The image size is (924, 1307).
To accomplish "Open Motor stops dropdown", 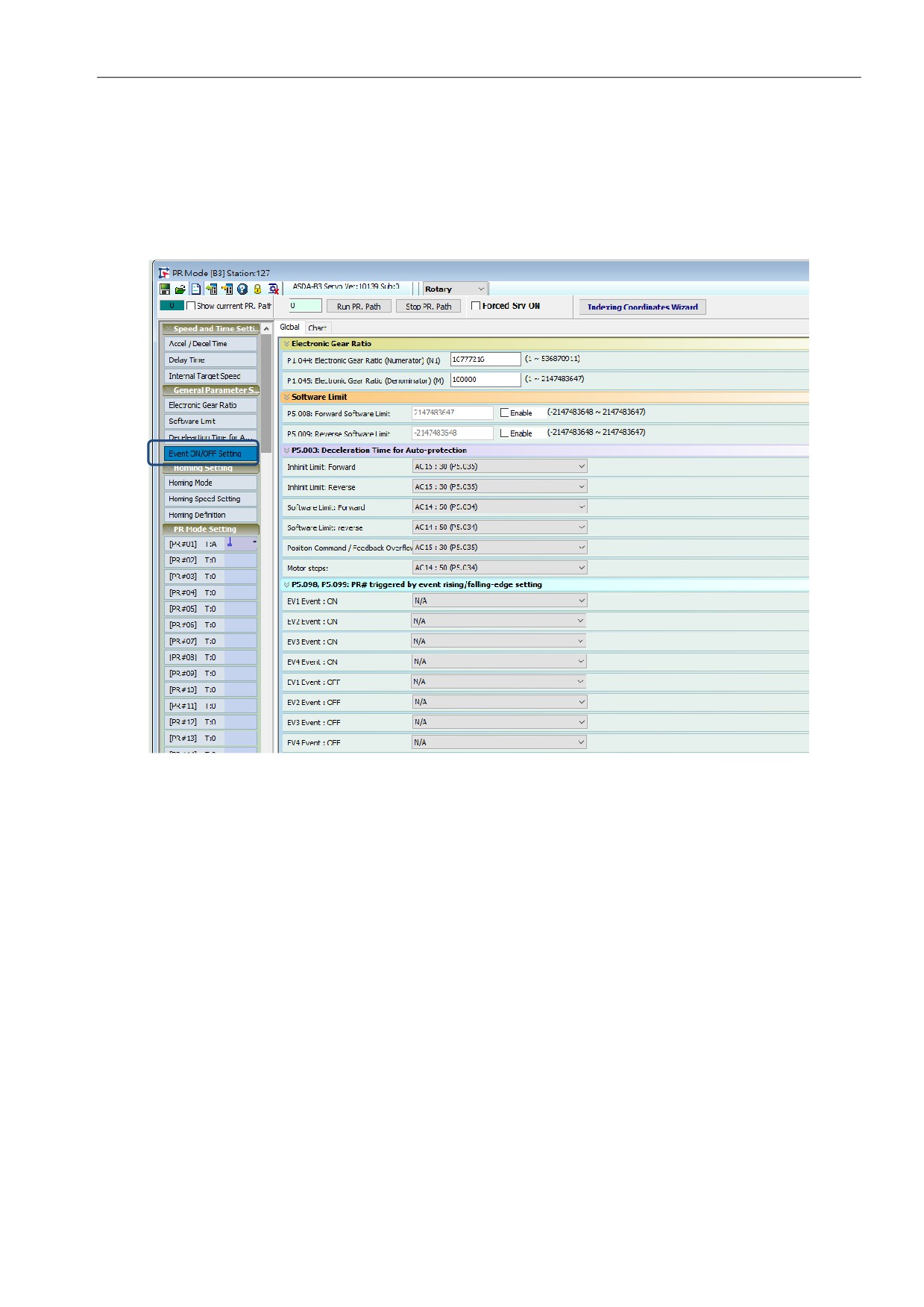I will pos(500,567).
